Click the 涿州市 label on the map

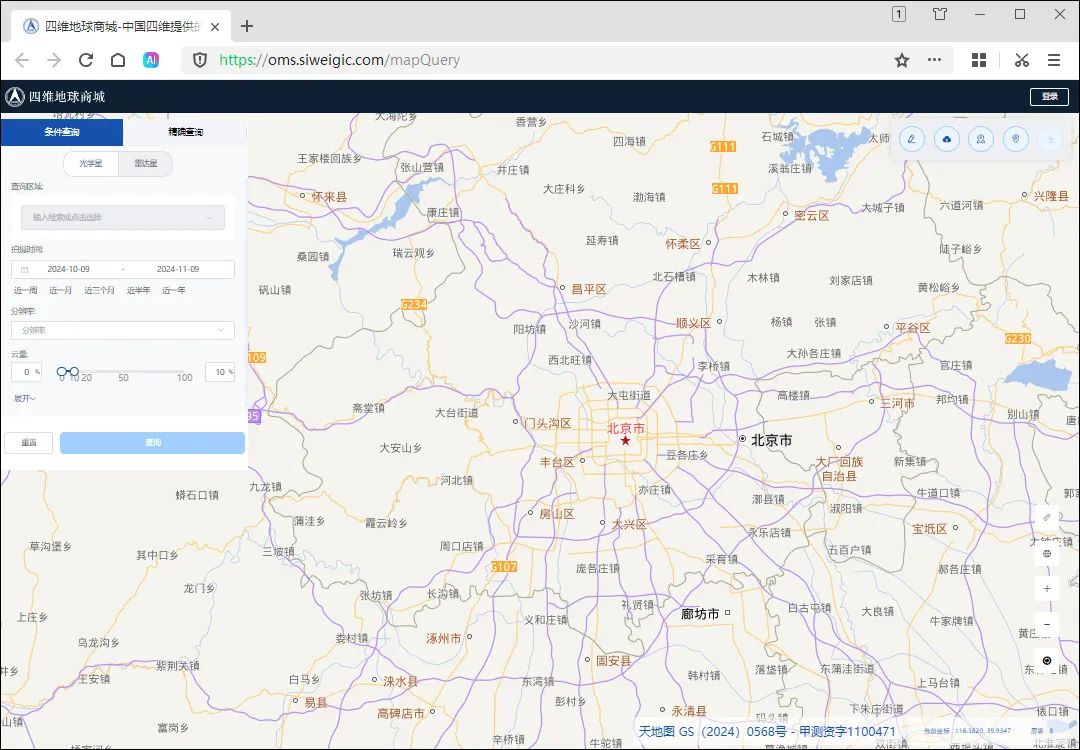[x=444, y=638]
